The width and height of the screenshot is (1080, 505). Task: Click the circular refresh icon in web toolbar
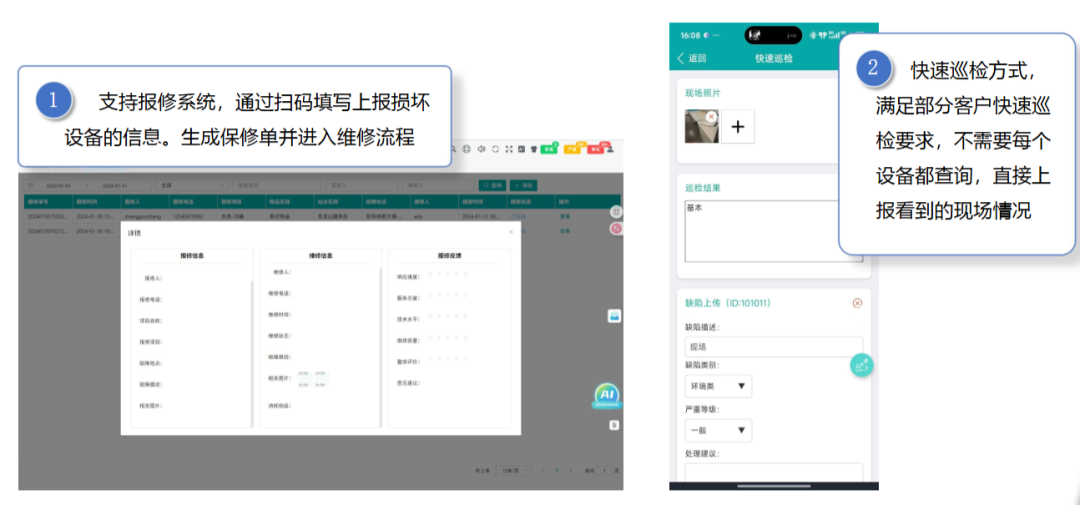click(x=495, y=149)
